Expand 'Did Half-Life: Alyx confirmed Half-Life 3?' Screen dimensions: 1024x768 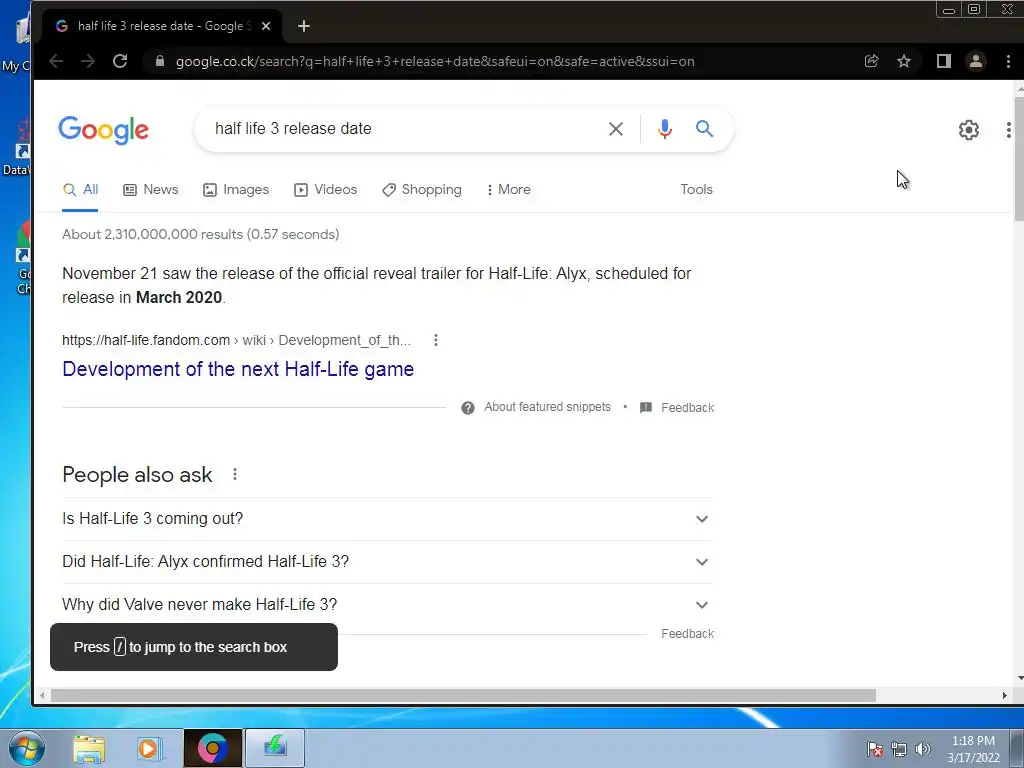coord(387,562)
